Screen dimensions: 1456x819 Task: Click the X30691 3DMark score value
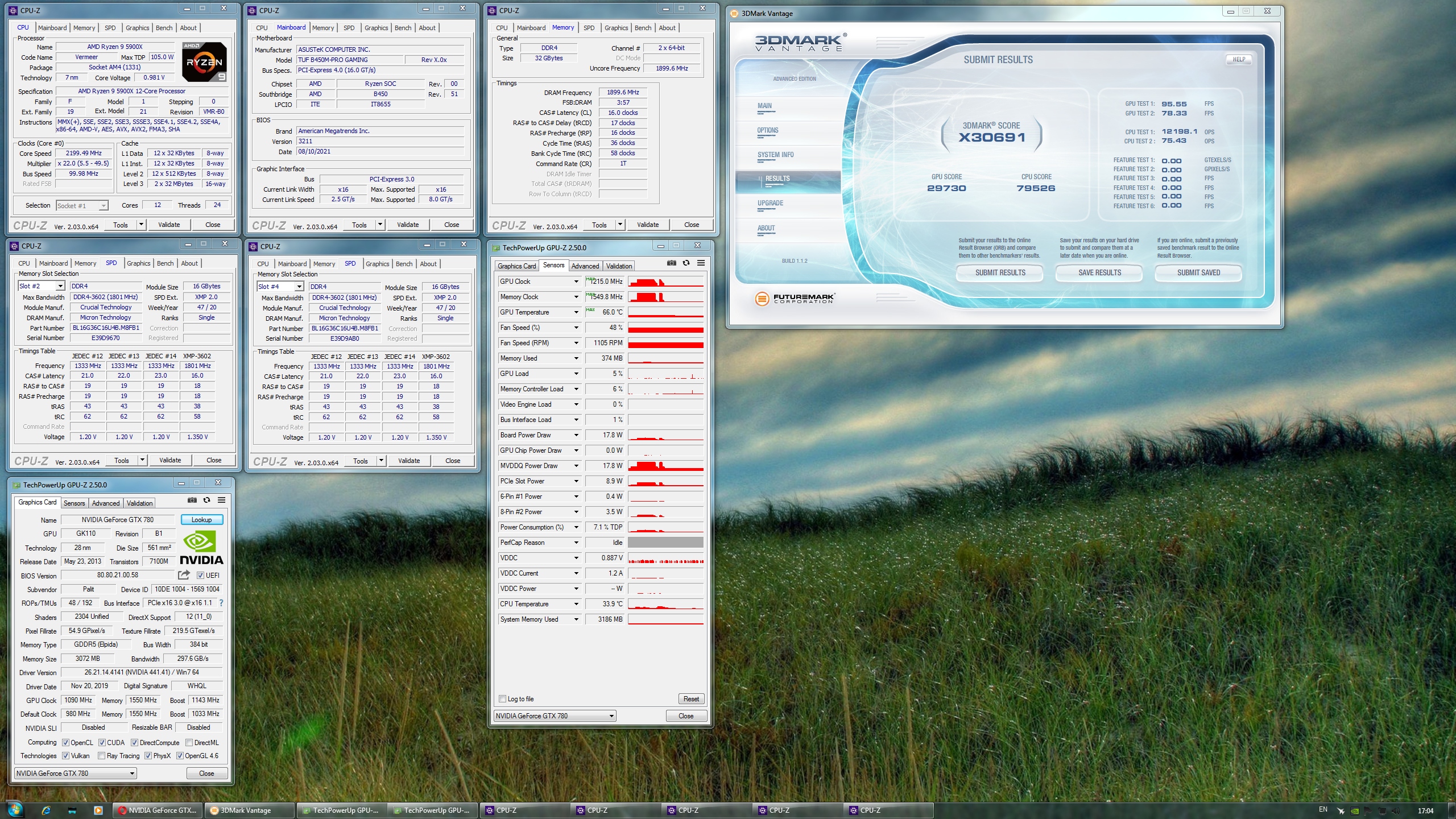pyautogui.click(x=992, y=138)
